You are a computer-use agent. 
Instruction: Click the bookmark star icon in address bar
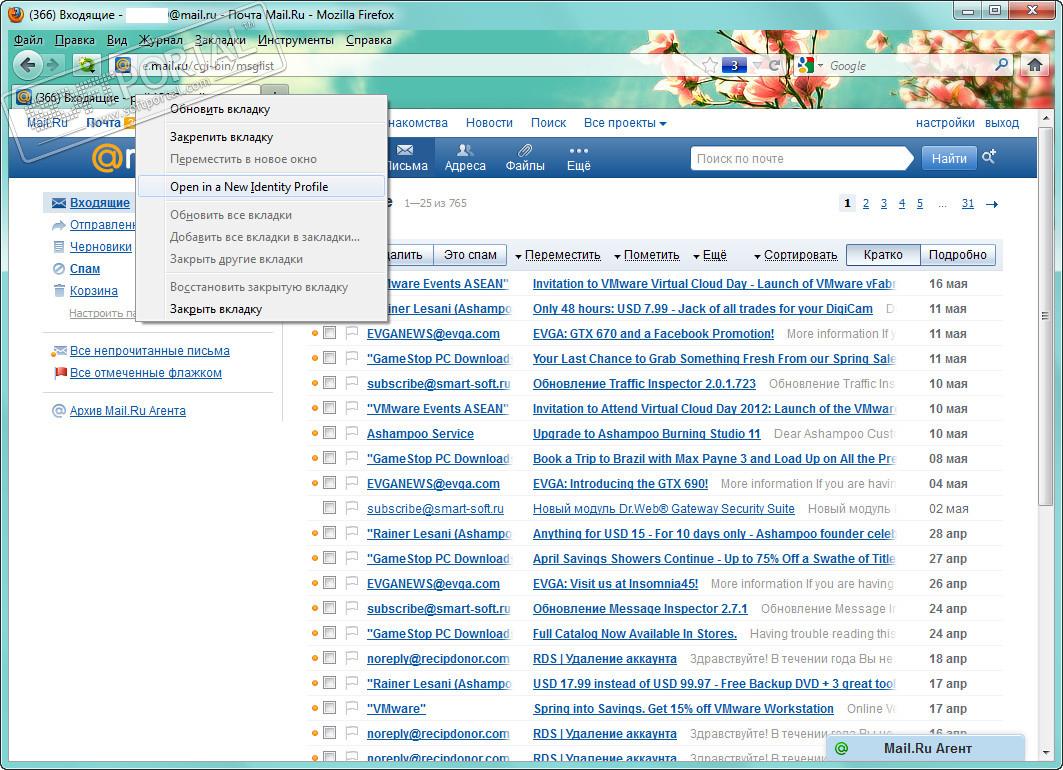(x=710, y=66)
